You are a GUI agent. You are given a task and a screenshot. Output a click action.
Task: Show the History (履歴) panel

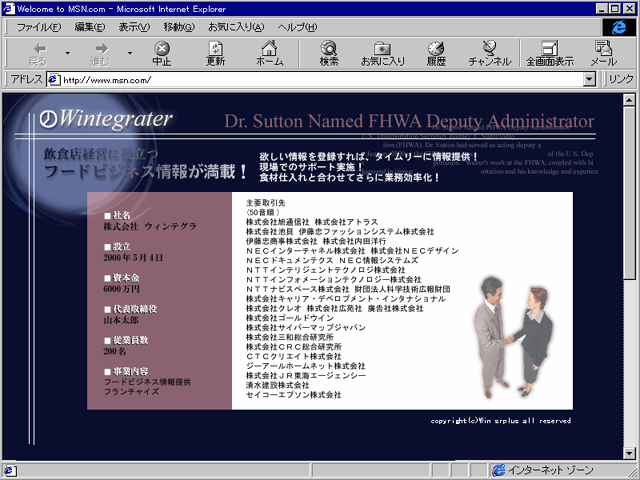pos(436,53)
